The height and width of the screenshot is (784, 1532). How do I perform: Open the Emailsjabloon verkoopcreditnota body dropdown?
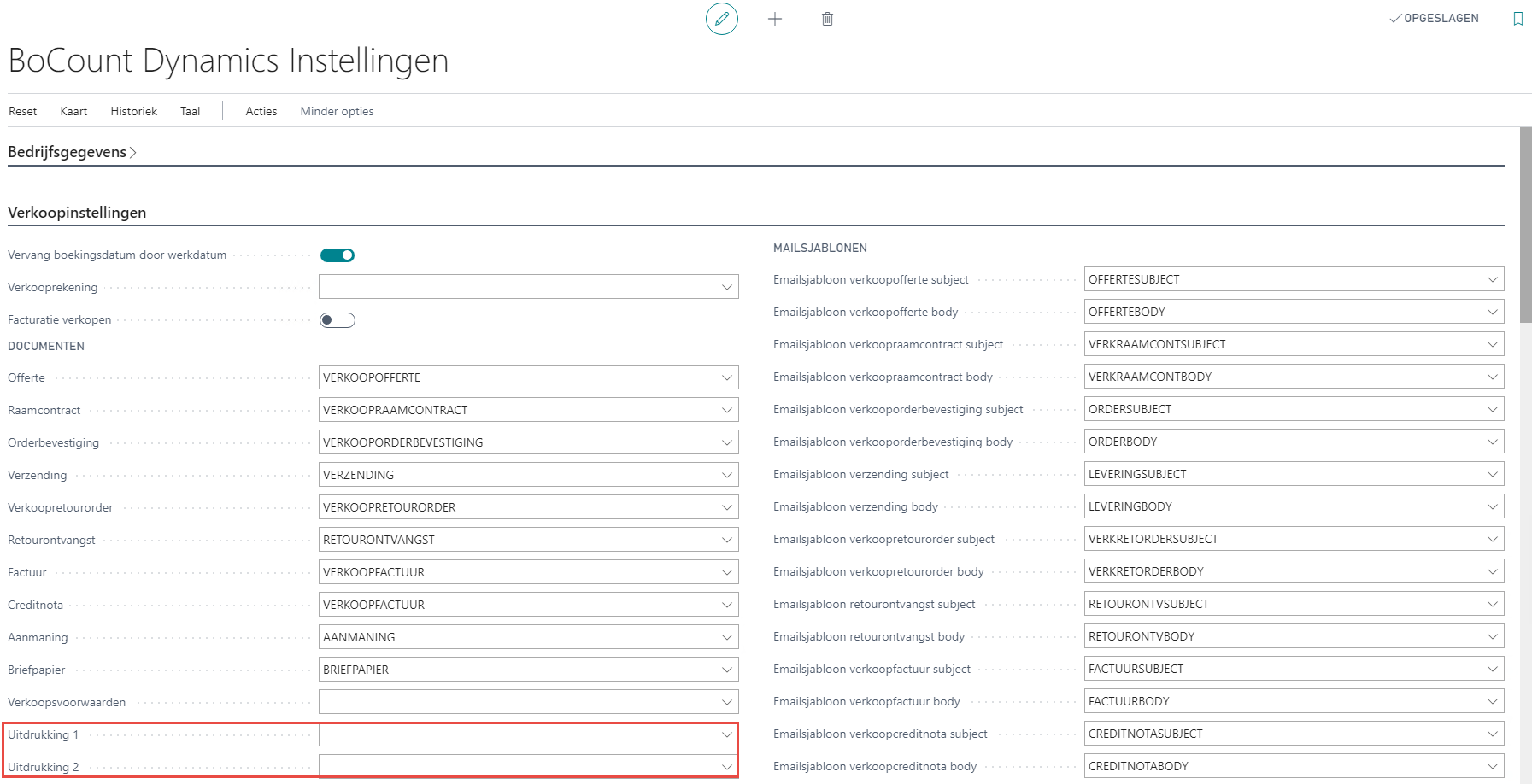click(x=1492, y=766)
